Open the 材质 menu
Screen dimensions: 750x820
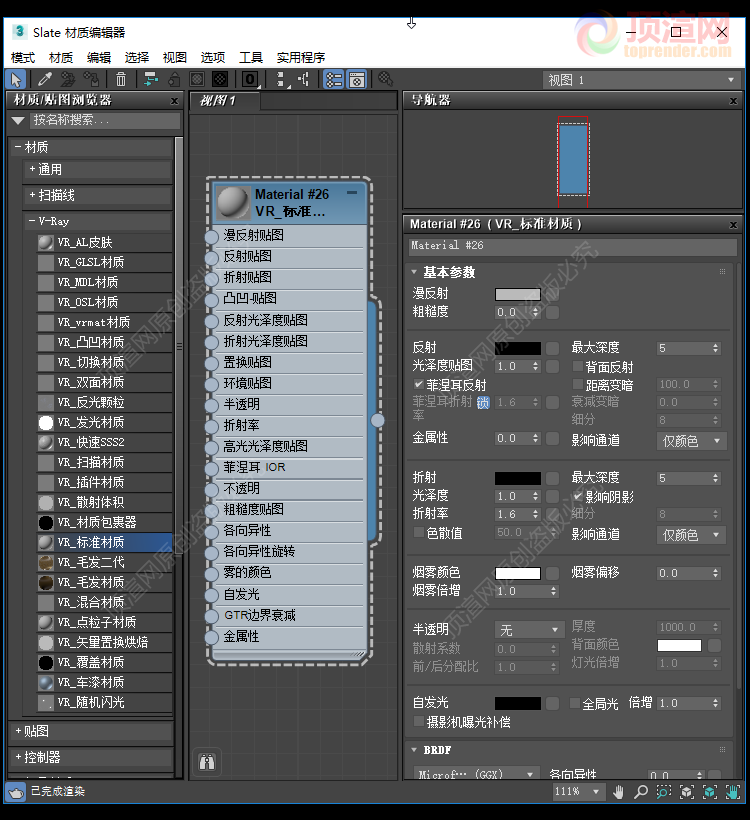pyautogui.click(x=61, y=57)
